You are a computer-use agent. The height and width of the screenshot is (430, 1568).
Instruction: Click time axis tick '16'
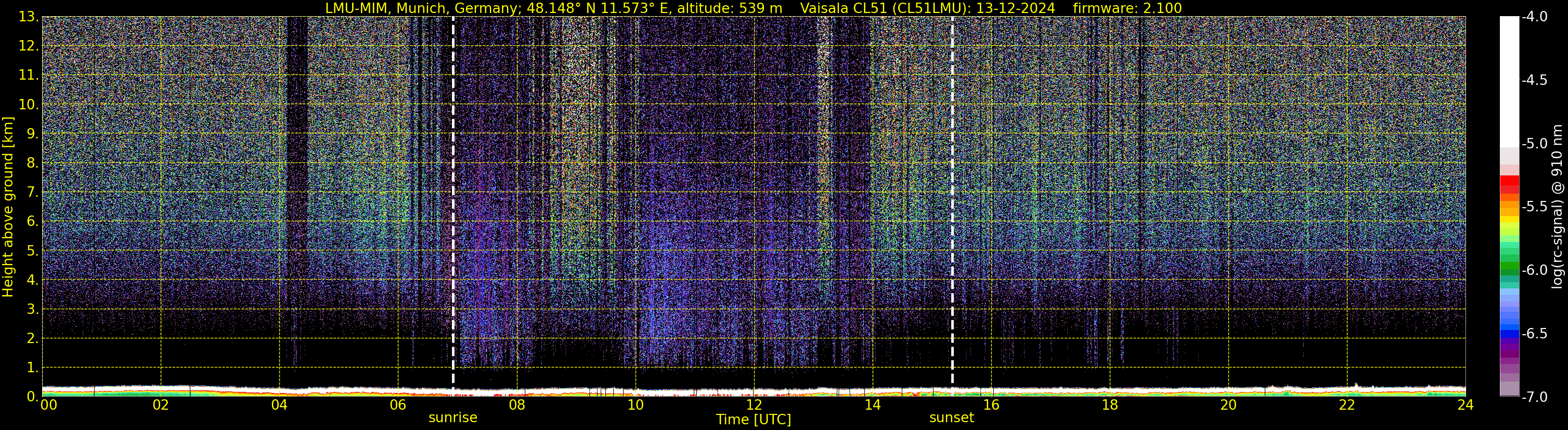[992, 405]
